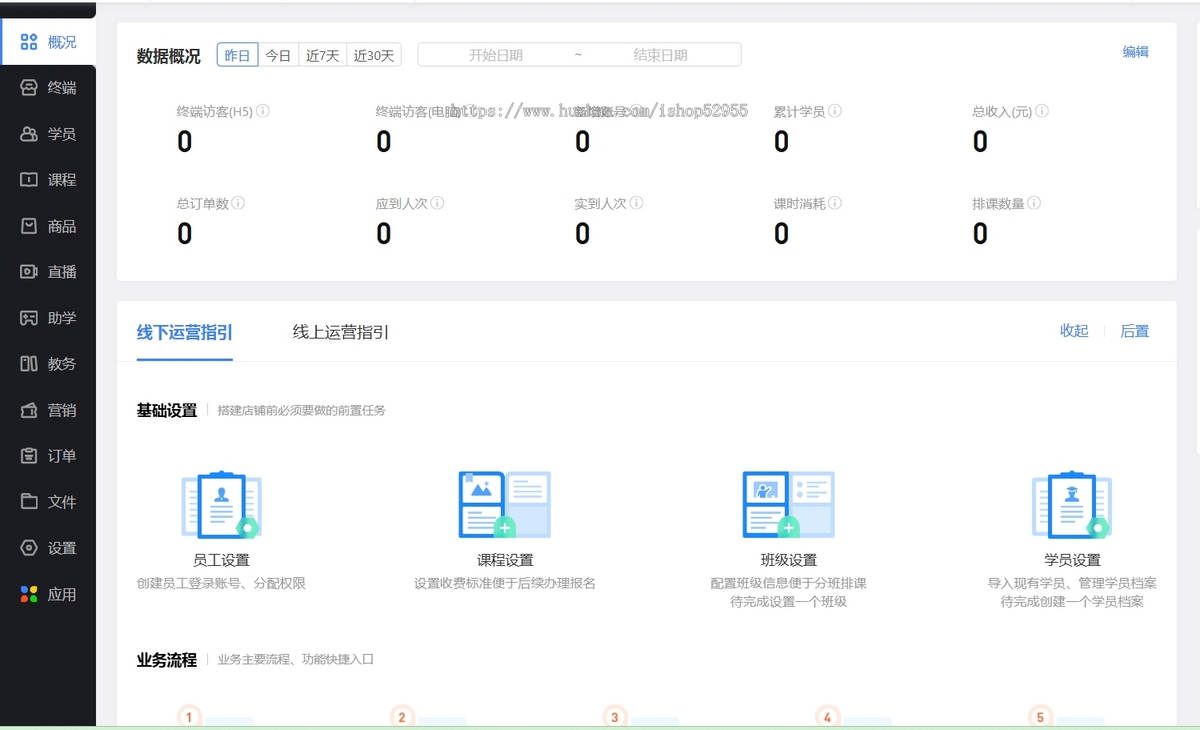Switch to the 线上运营指引 tab
1200x730 pixels.
tap(341, 332)
